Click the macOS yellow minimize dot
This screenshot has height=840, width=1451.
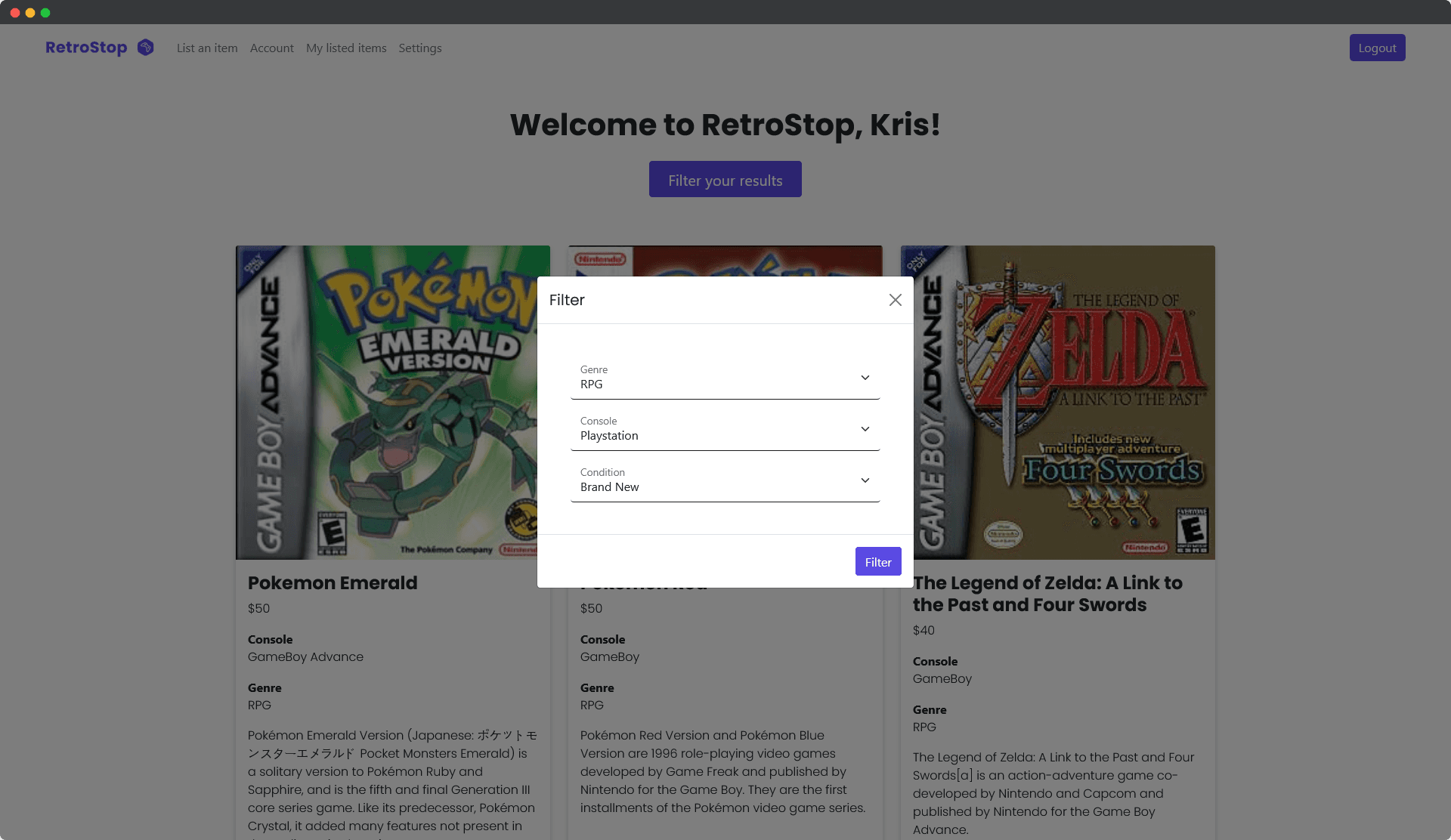click(x=30, y=12)
